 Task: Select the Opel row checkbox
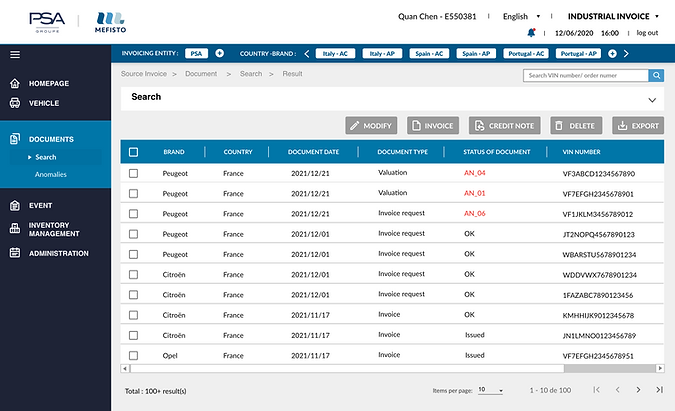pos(133,355)
